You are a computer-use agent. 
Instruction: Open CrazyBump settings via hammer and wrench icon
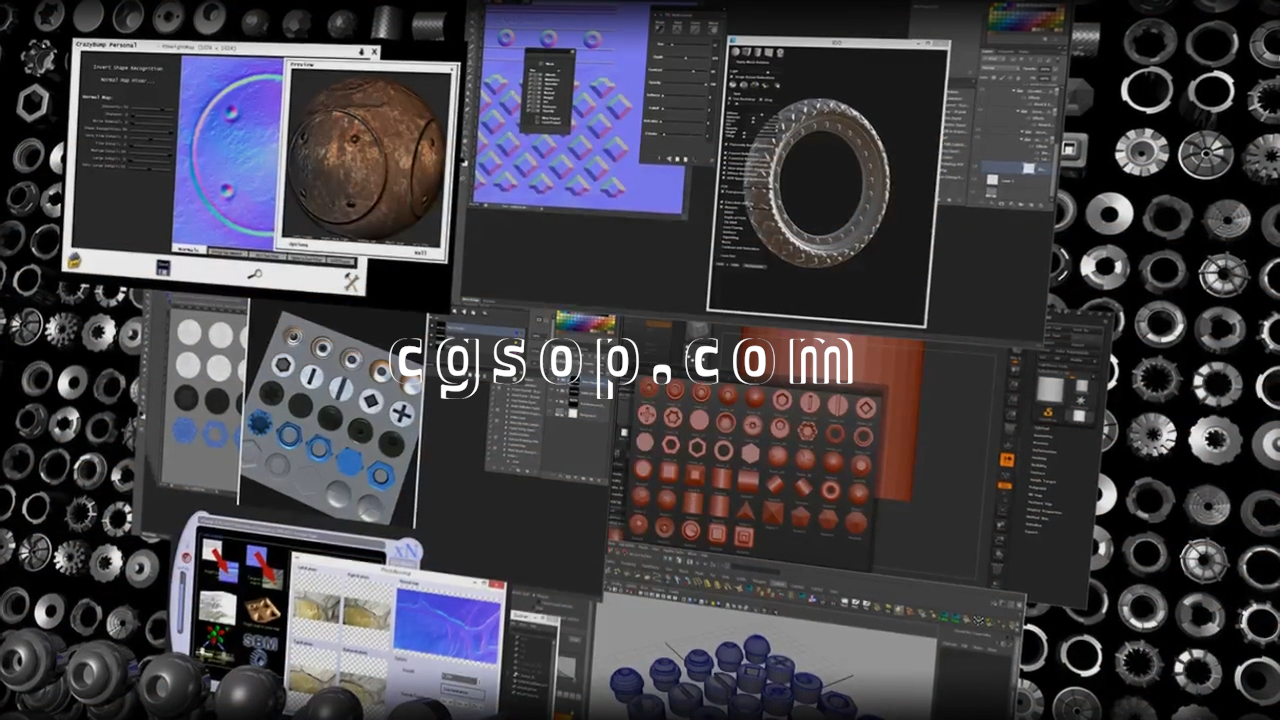click(351, 282)
